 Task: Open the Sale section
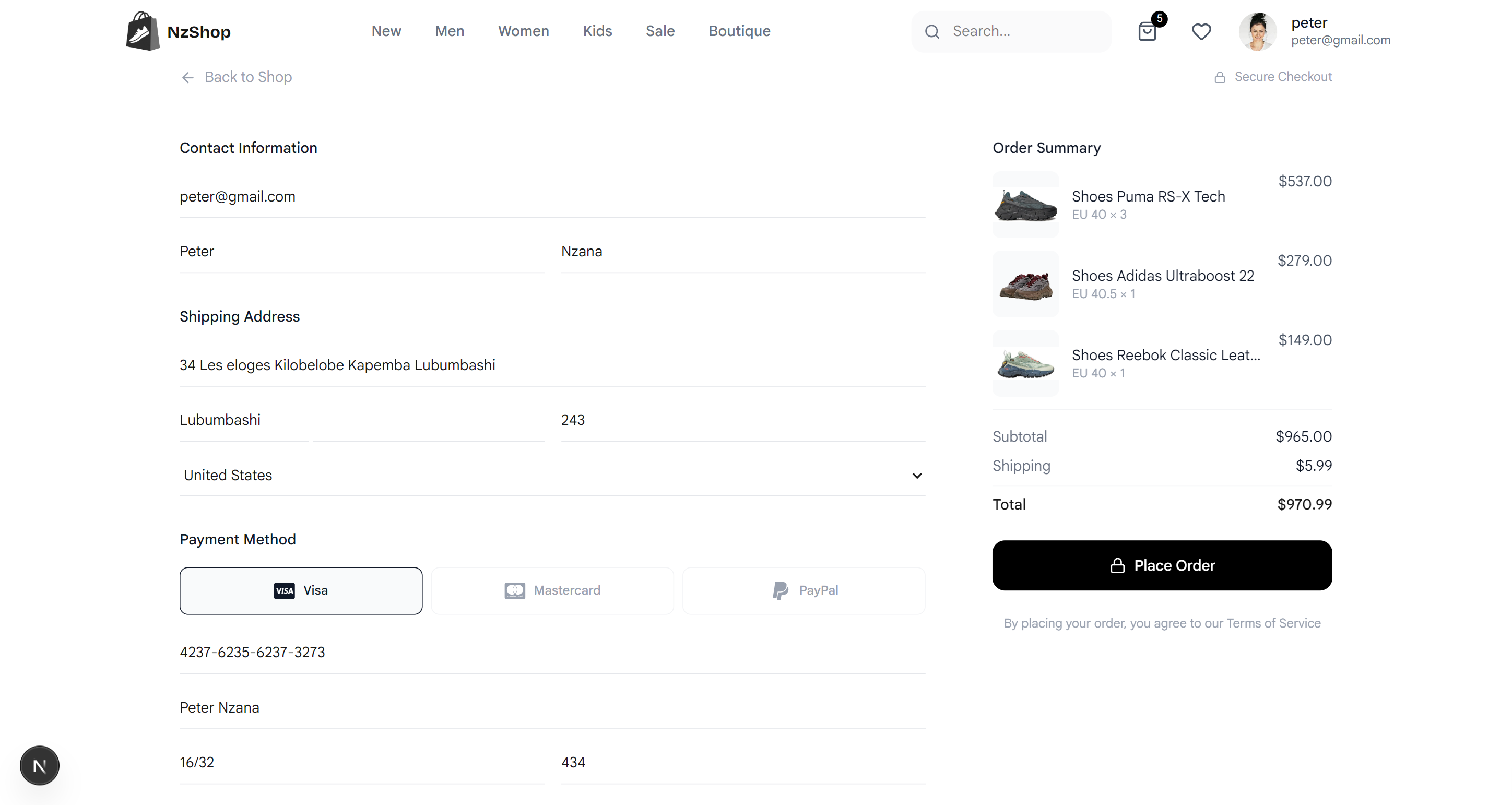click(660, 31)
